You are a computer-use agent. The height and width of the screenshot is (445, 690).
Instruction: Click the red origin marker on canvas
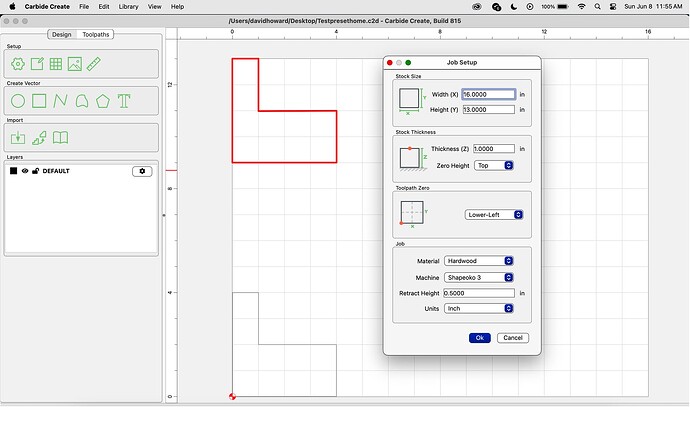click(x=232, y=397)
